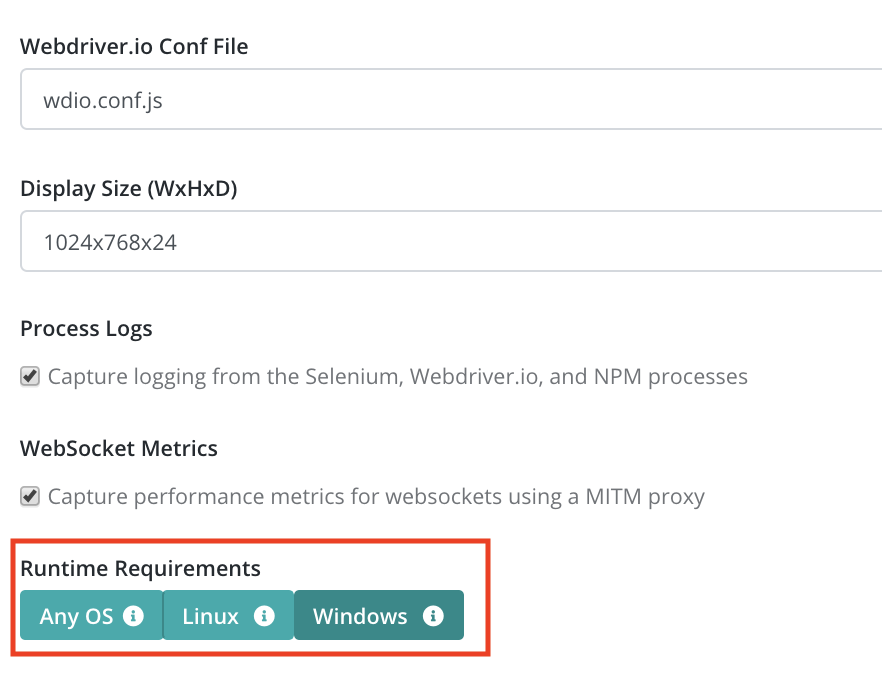Image resolution: width=882 pixels, height=680 pixels.
Task: Click the wdio.conf.js text value
Action: [x=103, y=101]
